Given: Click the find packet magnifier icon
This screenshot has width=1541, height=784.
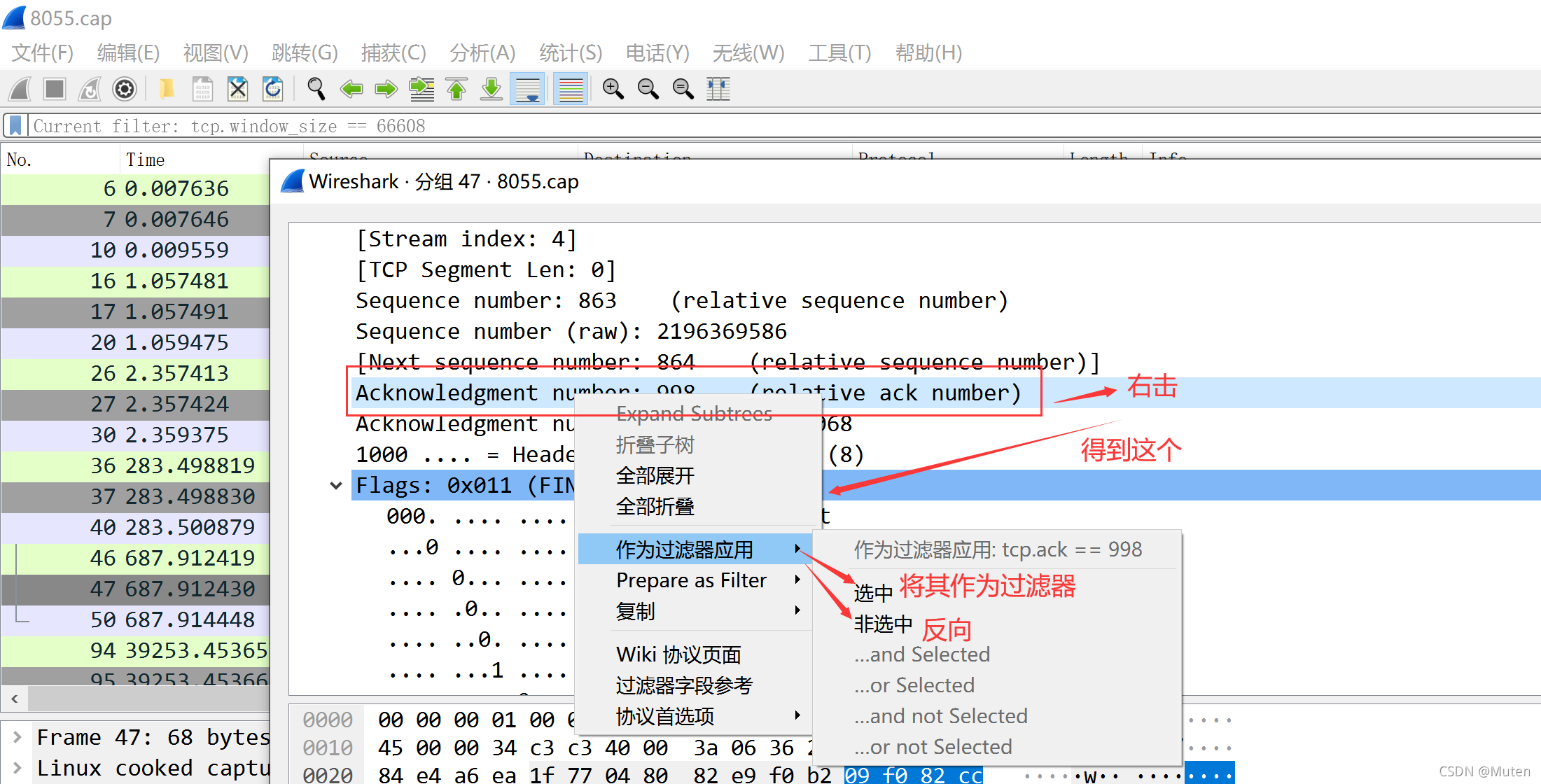Looking at the screenshot, I should click(x=316, y=89).
